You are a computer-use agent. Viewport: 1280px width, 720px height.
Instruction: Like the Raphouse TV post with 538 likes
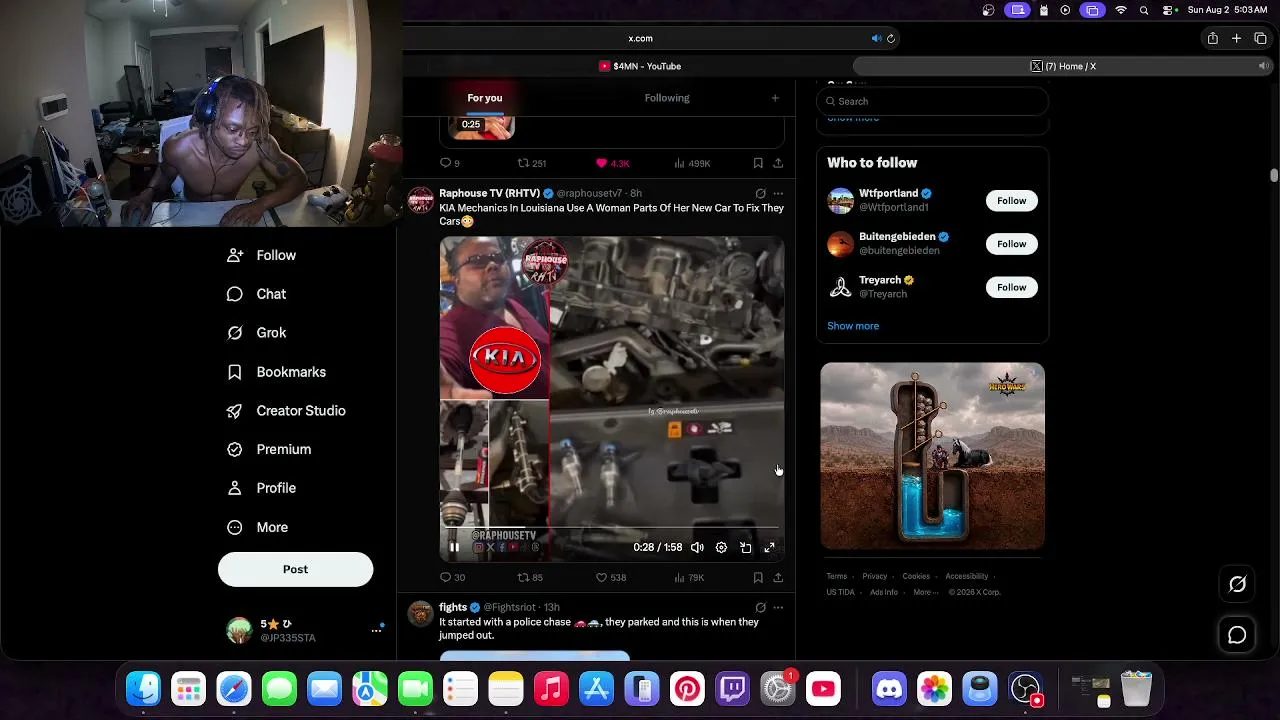[610, 577]
